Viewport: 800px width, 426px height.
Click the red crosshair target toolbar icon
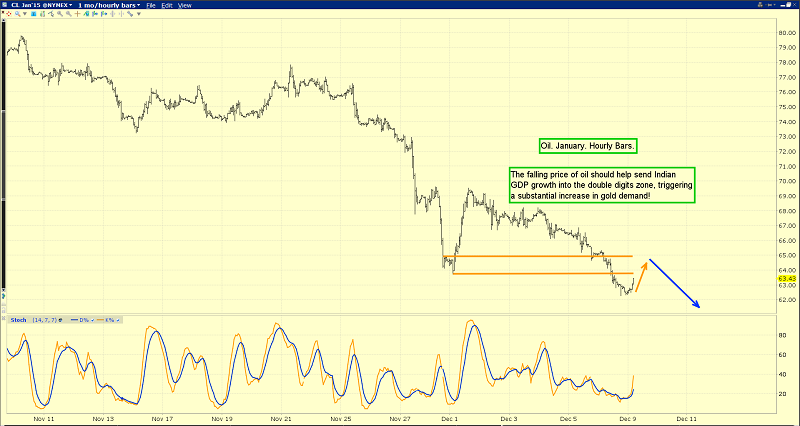[9, 14]
